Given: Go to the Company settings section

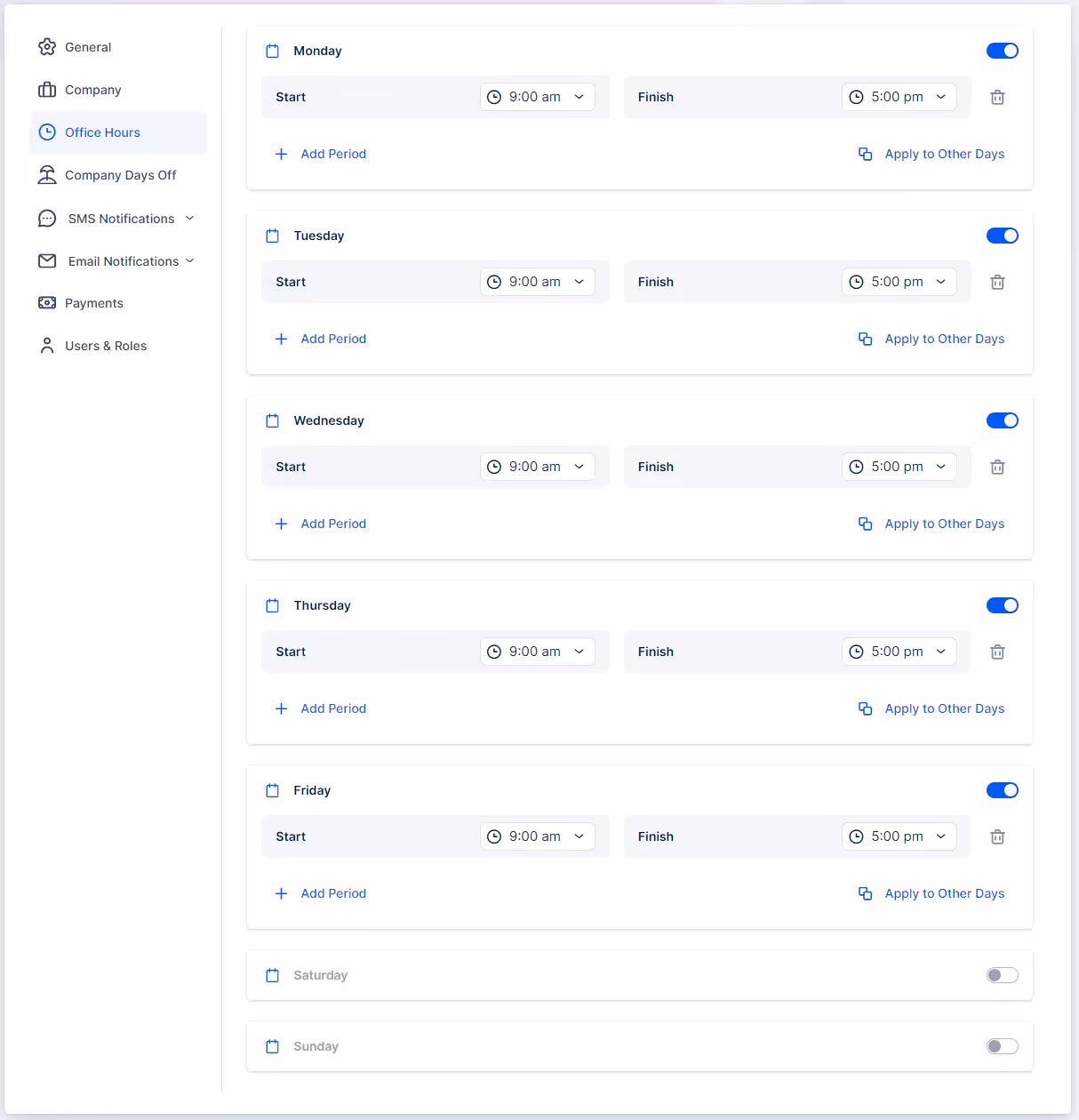Looking at the screenshot, I should point(118,90).
